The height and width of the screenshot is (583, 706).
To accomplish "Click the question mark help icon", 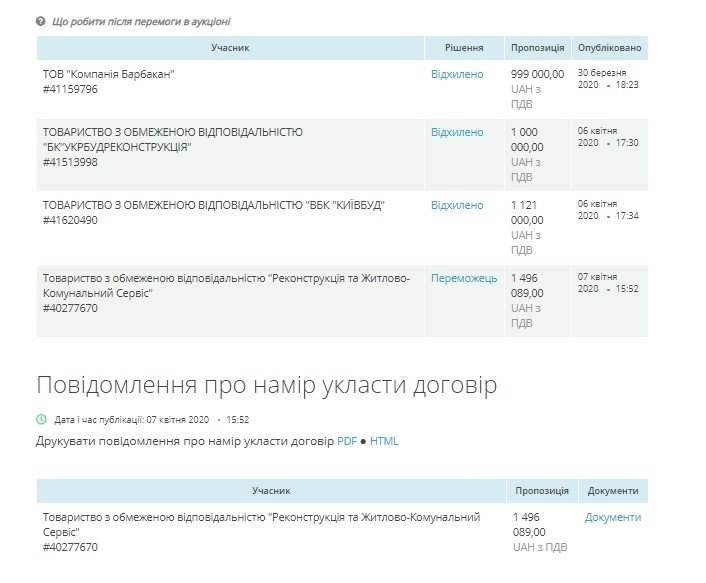I will [41, 21].
